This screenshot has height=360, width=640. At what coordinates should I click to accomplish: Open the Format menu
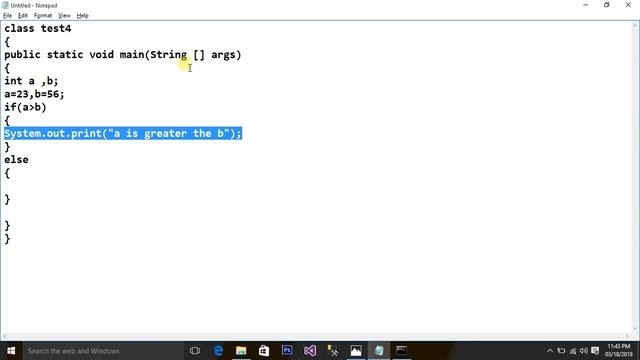click(43, 16)
